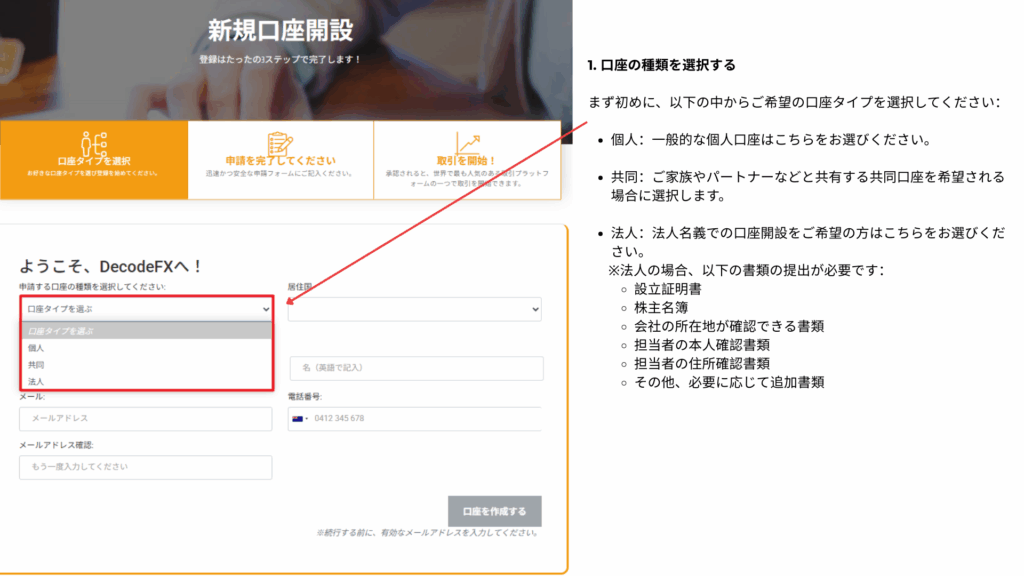Expand the 居住国 country dropdown
Viewport: 1024px width, 576px height.
(414, 310)
